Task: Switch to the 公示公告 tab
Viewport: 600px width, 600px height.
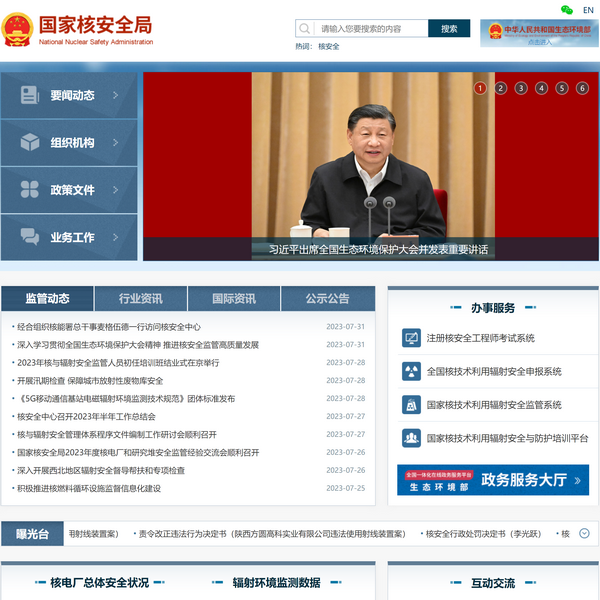Action: tap(327, 298)
